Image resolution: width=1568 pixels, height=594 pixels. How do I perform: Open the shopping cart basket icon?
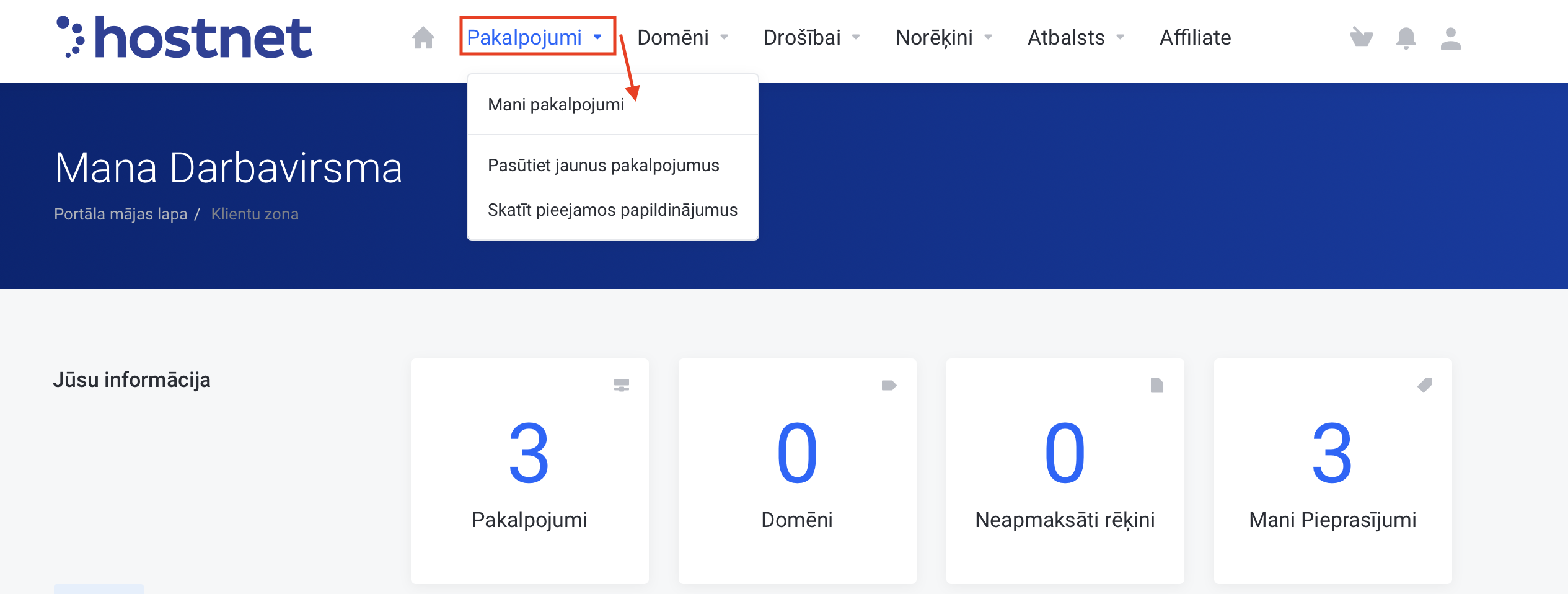[x=1361, y=38]
